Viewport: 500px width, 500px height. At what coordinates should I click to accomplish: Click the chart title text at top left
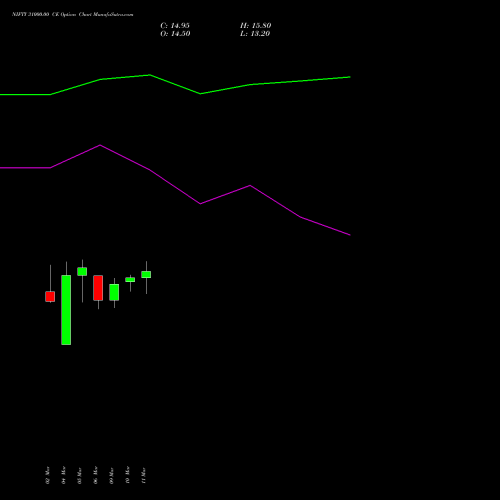coord(73,15)
